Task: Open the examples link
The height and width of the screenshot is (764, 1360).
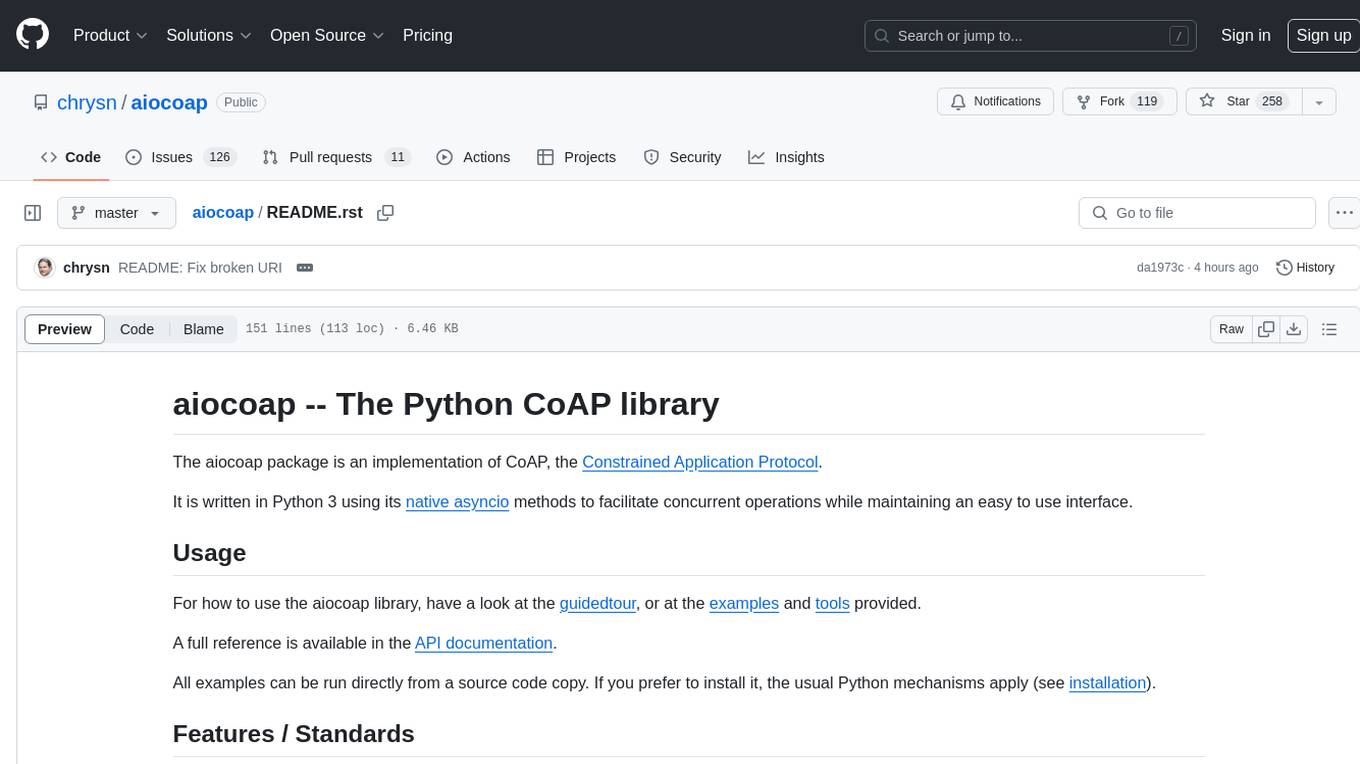Action: (x=744, y=604)
